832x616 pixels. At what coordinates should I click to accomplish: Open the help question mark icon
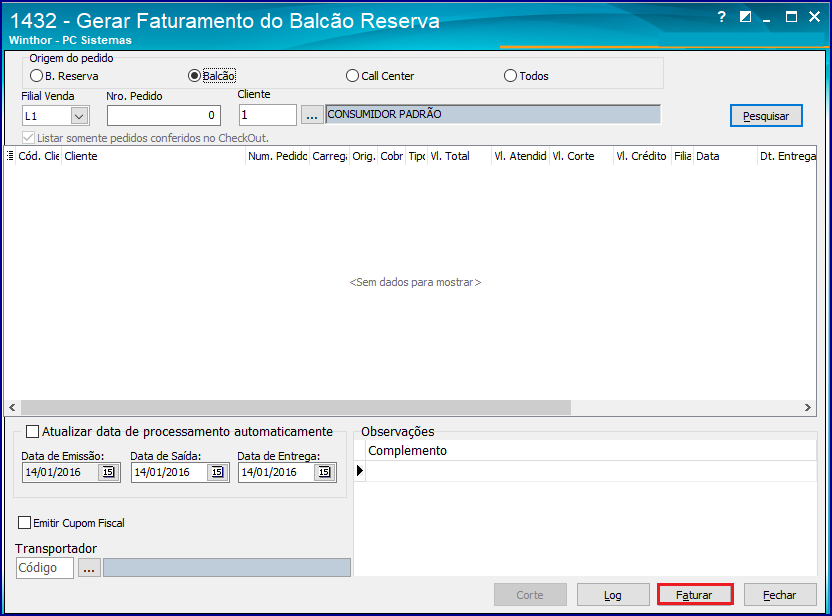click(721, 17)
